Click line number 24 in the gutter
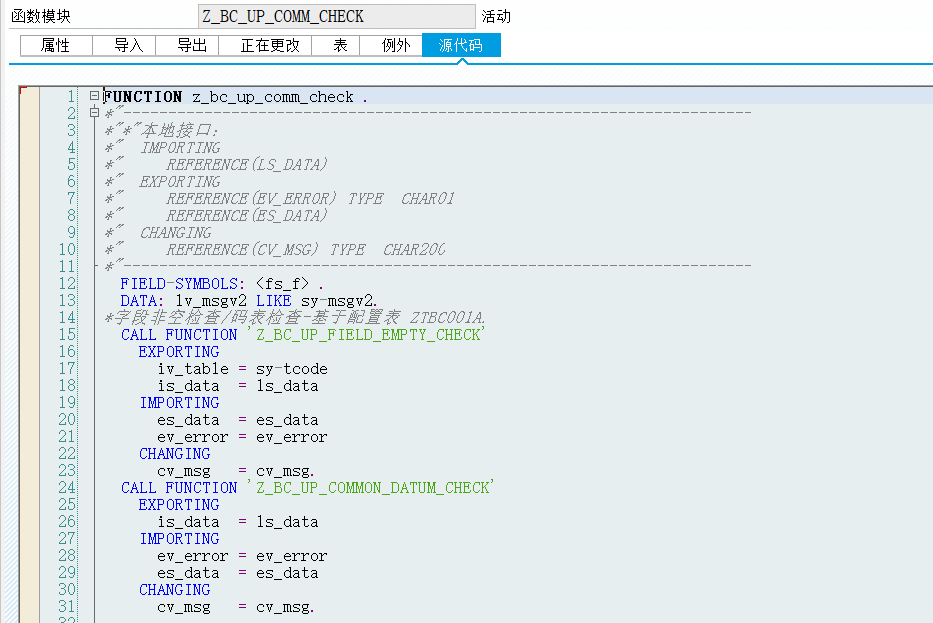933x623 pixels. [x=67, y=487]
